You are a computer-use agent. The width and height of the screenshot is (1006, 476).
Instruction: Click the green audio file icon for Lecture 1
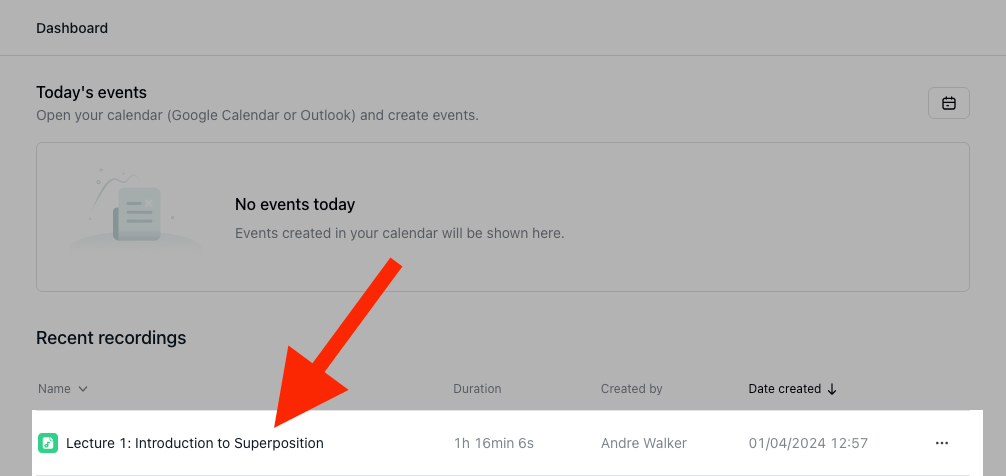pyautogui.click(x=48, y=443)
